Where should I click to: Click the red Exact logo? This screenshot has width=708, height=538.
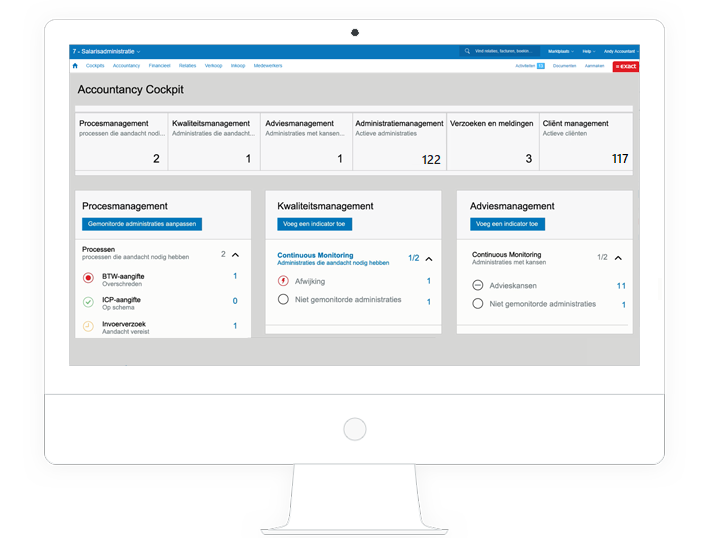625,66
